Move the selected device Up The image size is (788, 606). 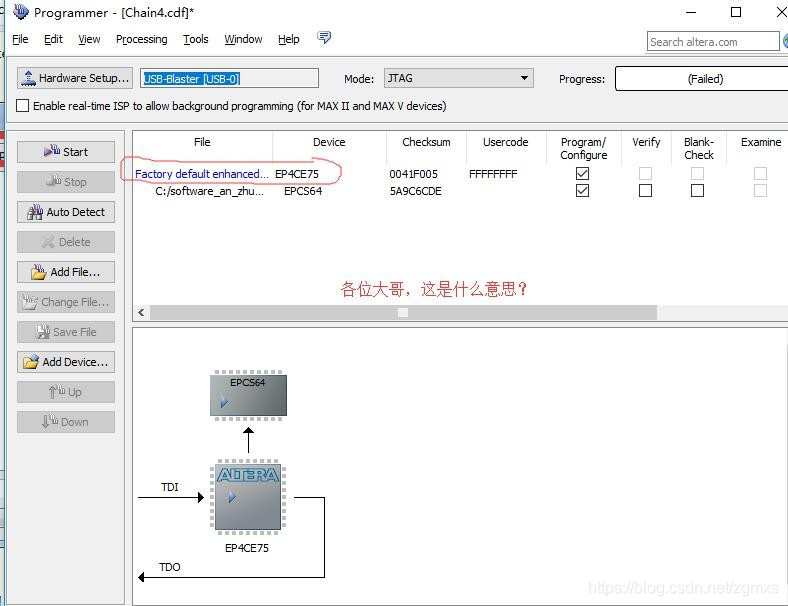tap(66, 392)
